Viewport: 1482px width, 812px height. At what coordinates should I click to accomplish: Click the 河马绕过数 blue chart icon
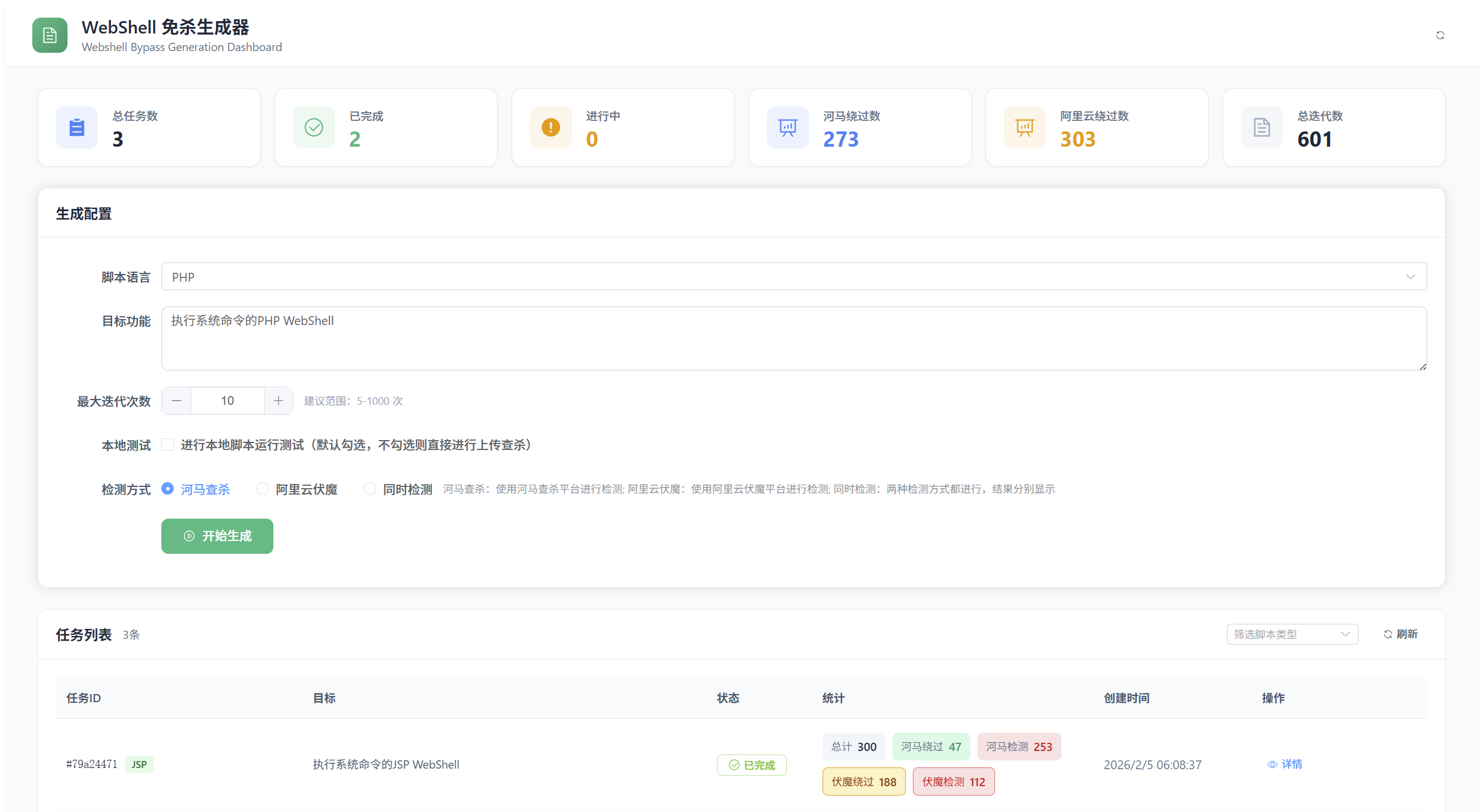tap(788, 127)
